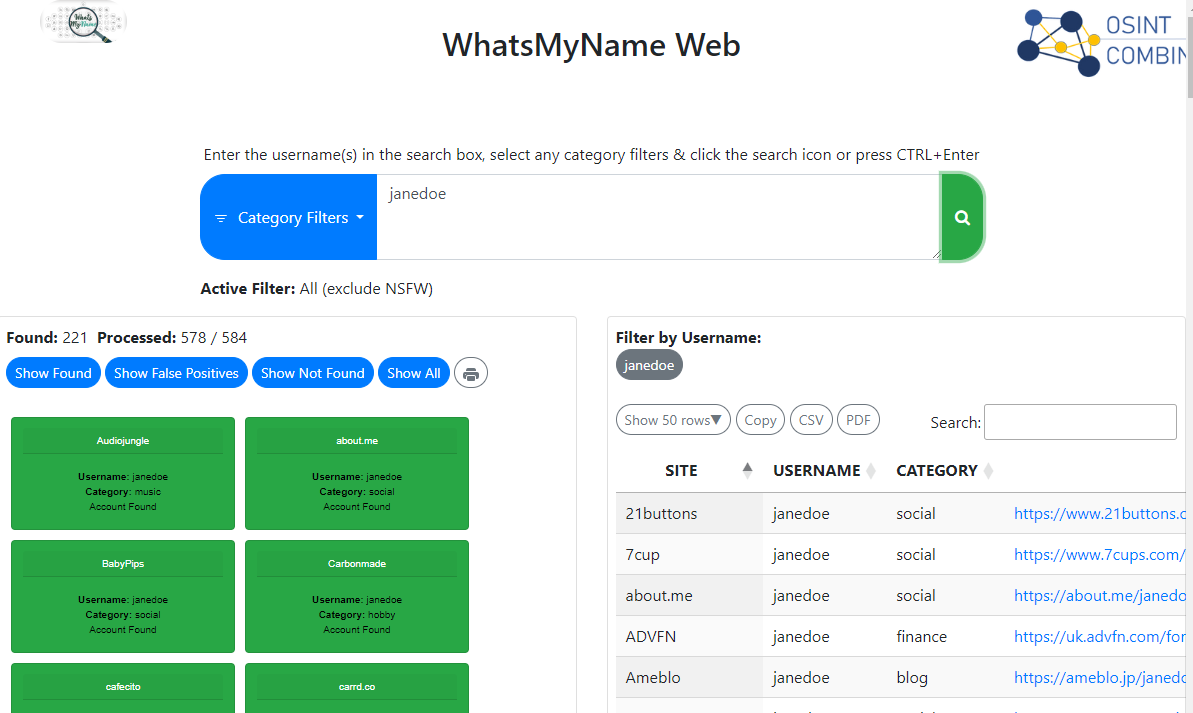Click Show Found button

53,374
